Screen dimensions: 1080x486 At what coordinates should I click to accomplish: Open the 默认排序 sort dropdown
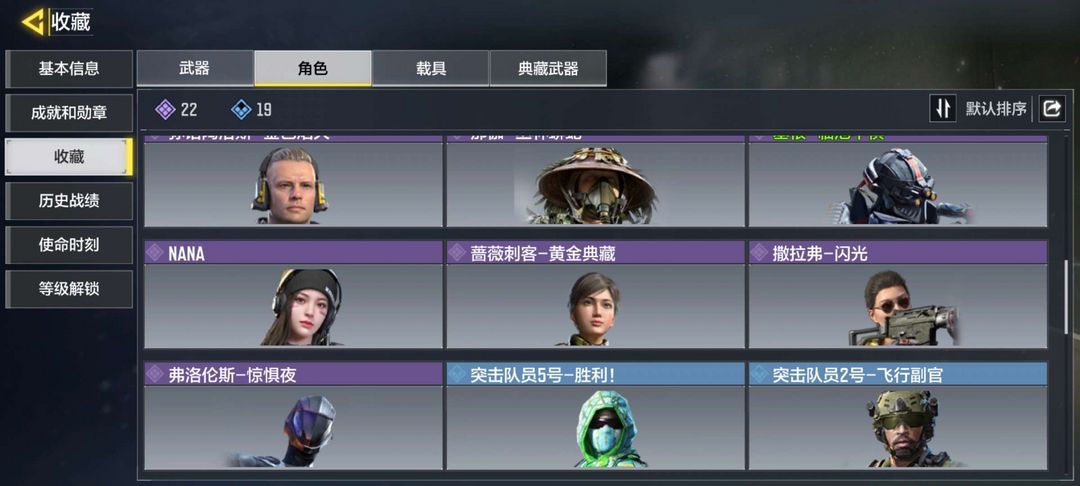tap(995, 109)
